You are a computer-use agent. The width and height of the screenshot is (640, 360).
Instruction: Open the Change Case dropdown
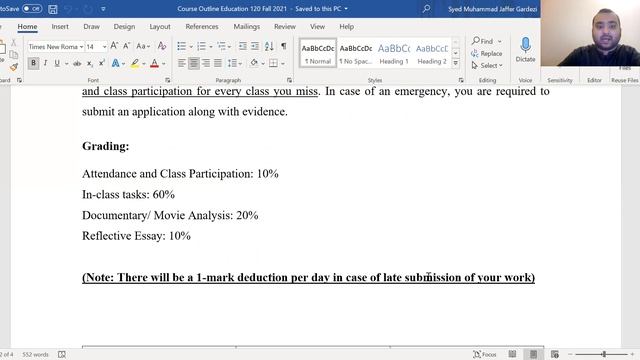coord(143,46)
